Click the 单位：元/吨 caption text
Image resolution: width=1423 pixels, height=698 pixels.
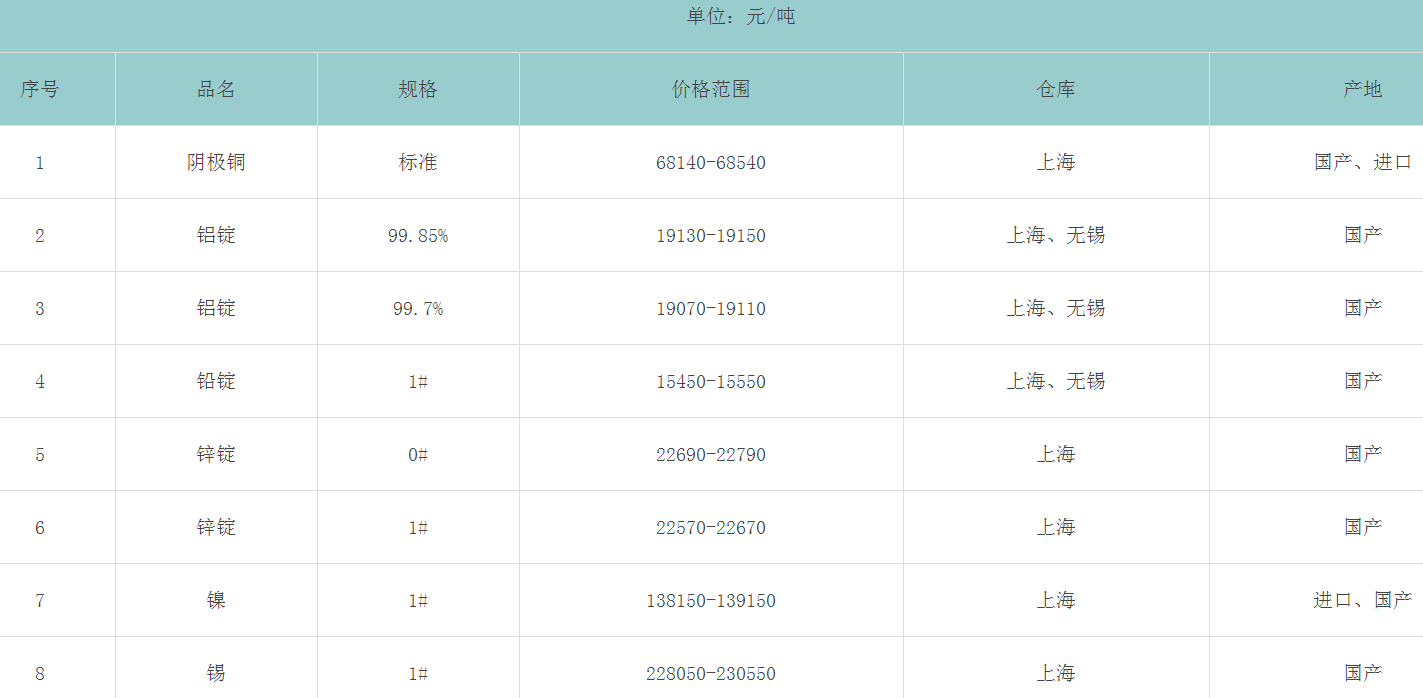coord(741,17)
